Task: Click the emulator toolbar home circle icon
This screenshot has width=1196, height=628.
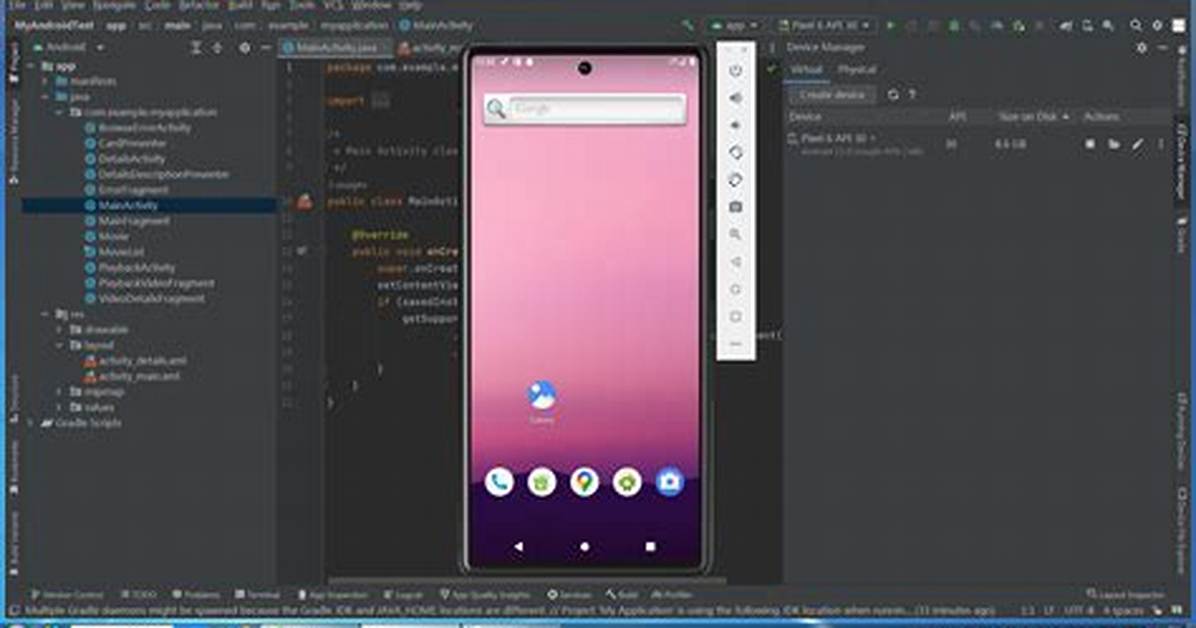Action: click(x=735, y=289)
